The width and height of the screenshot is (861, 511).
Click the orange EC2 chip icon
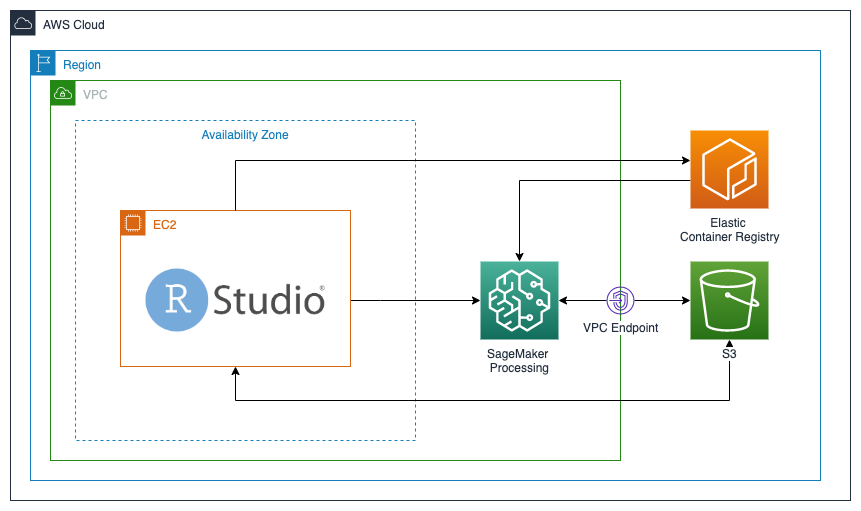point(133,223)
